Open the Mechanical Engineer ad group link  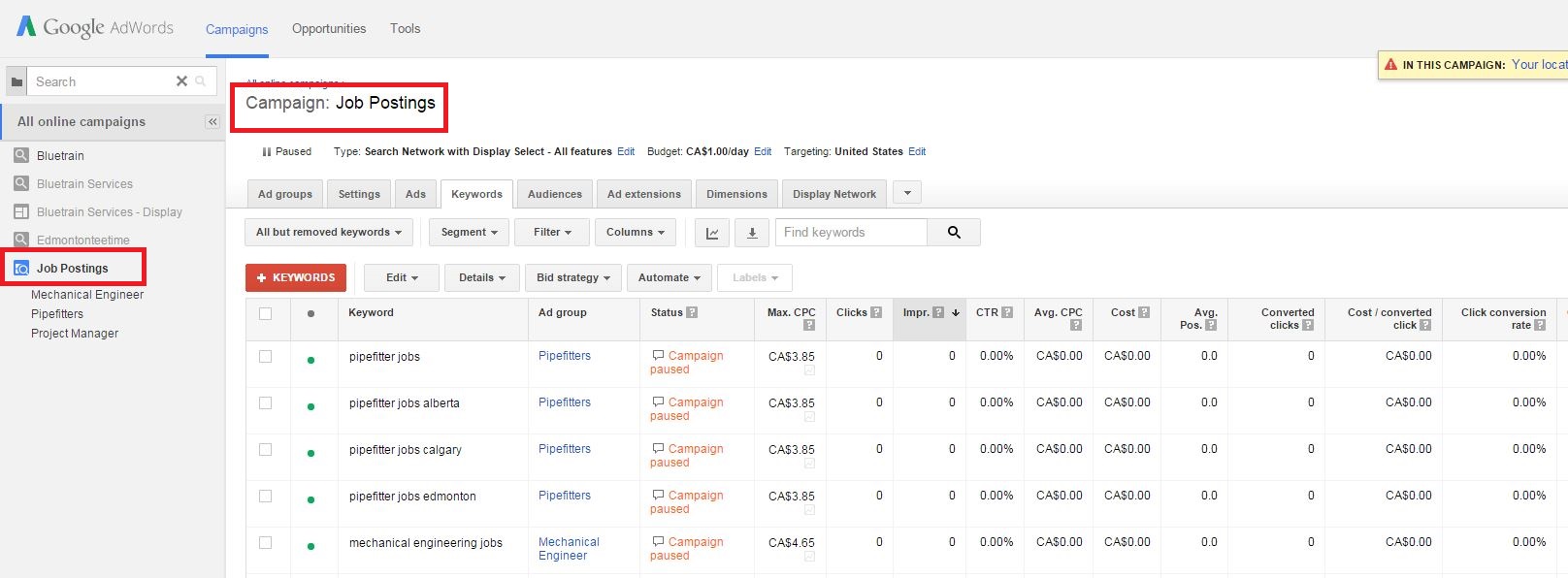[x=569, y=549]
